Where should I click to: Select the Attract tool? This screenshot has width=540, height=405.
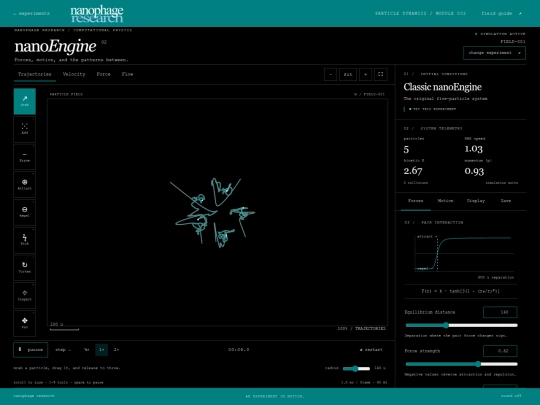(24, 185)
